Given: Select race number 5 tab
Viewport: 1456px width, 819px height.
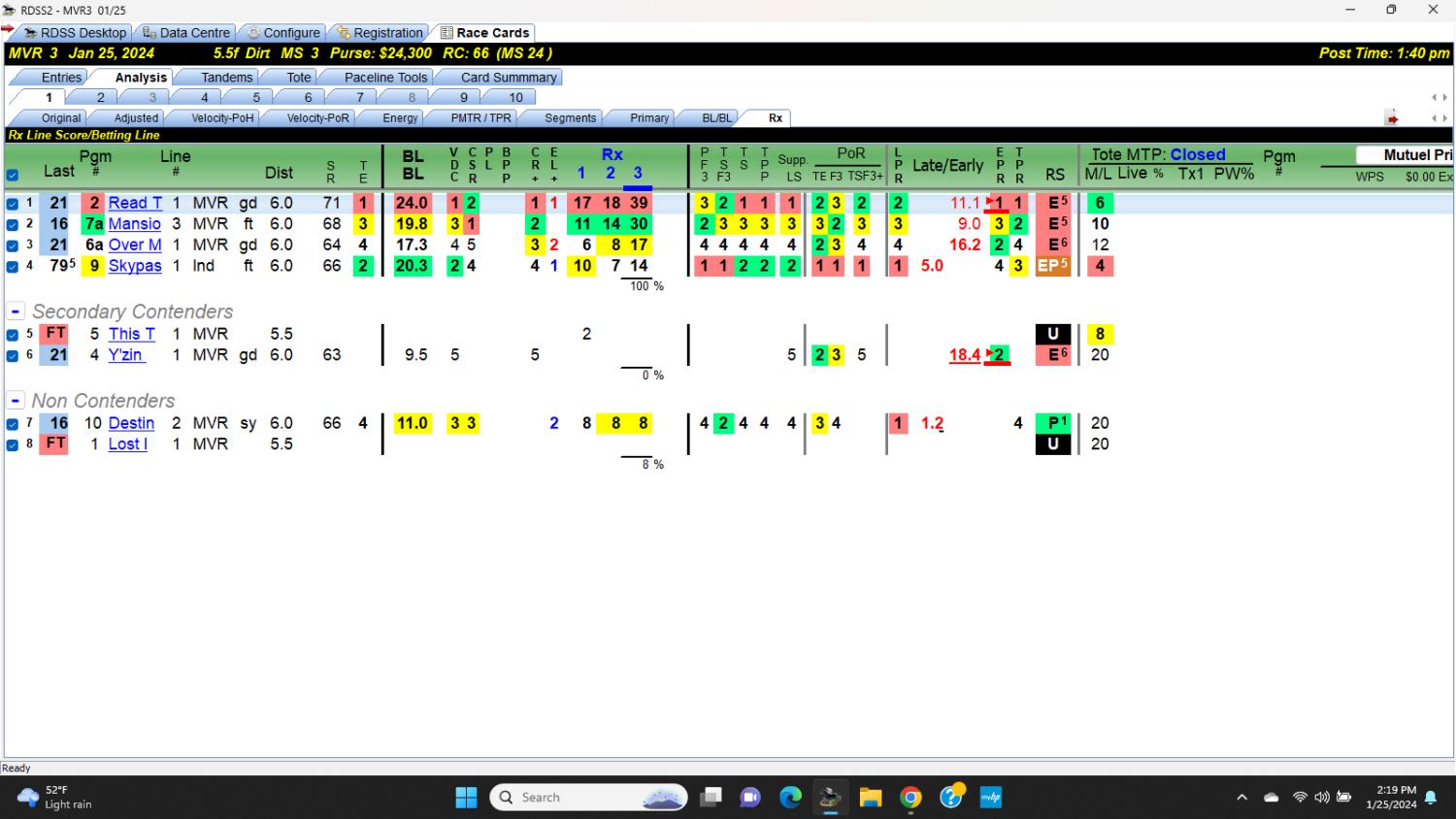Looking at the screenshot, I should 256,98.
